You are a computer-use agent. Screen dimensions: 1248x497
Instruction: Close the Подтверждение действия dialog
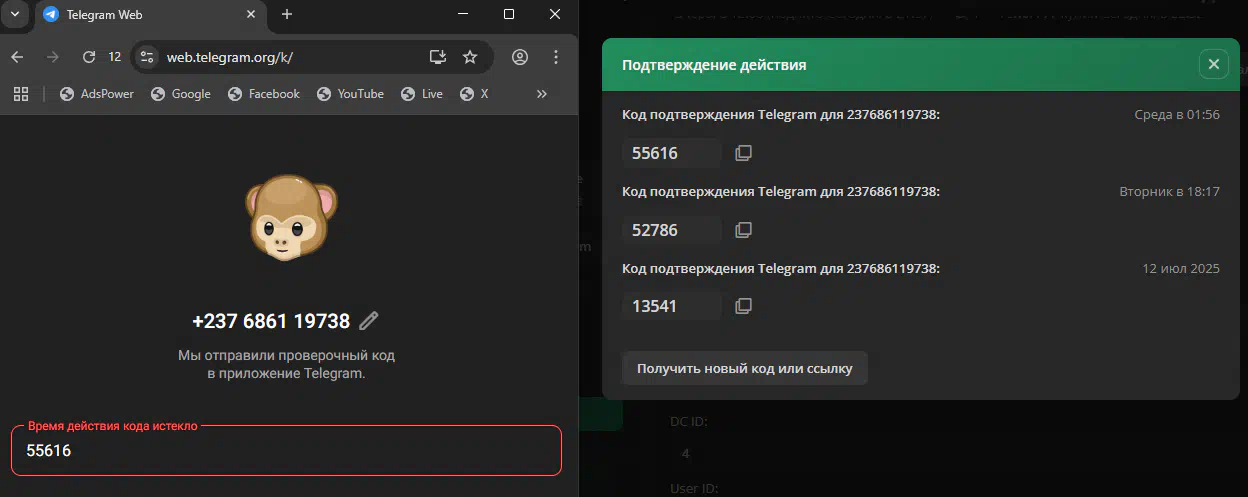(x=1213, y=64)
